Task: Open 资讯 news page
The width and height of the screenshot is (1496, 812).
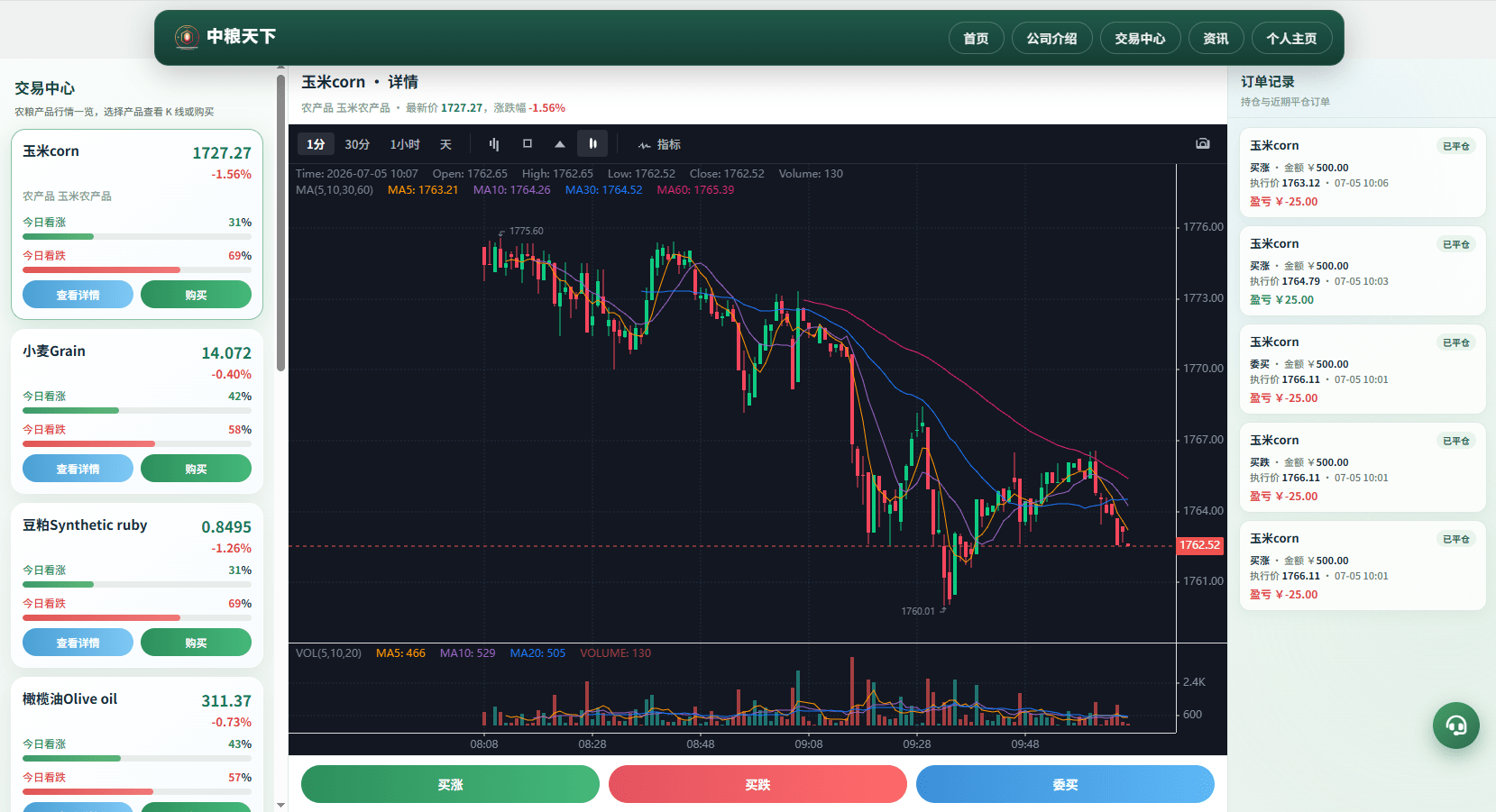Action: (1216, 38)
